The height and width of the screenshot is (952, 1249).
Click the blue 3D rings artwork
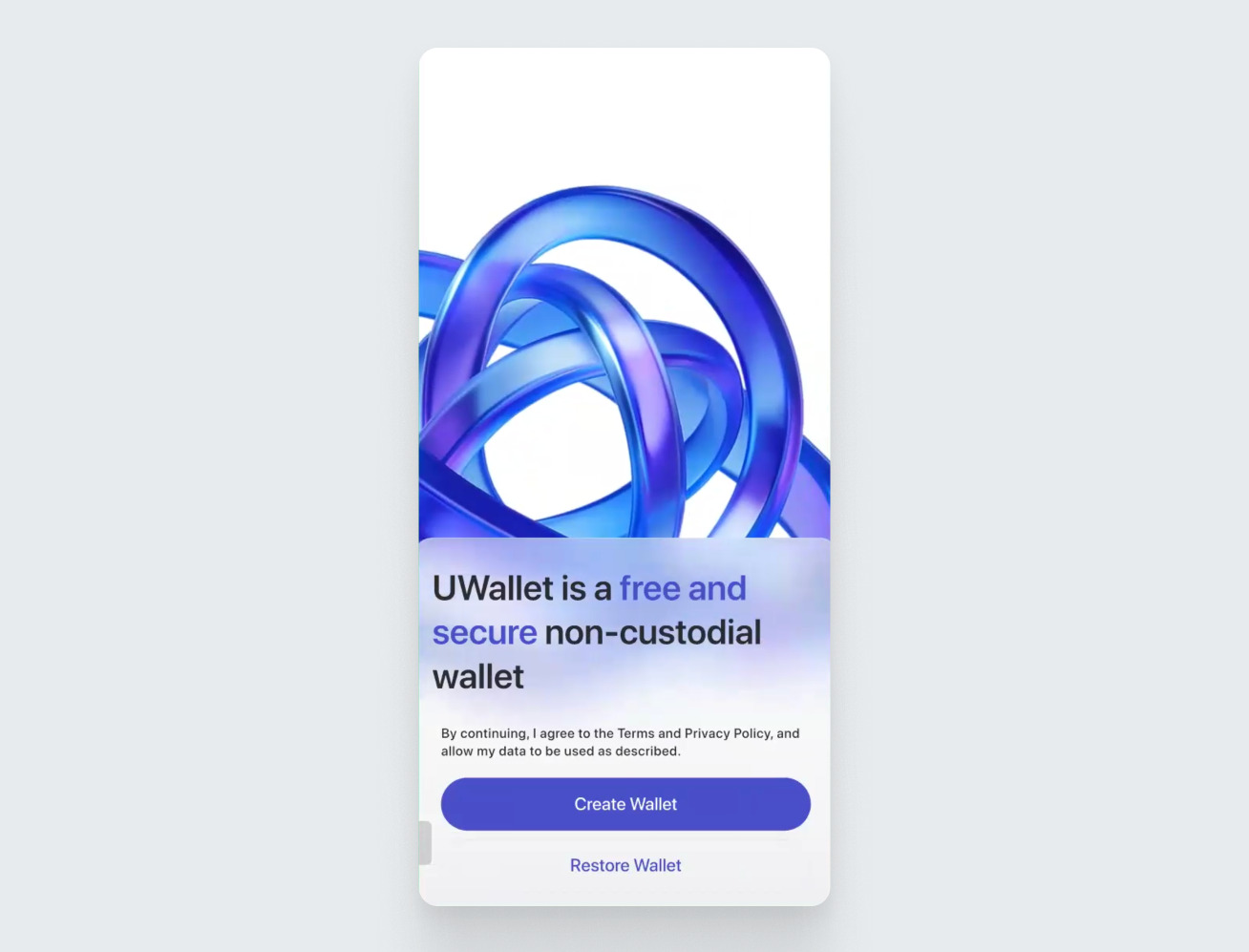click(624, 363)
